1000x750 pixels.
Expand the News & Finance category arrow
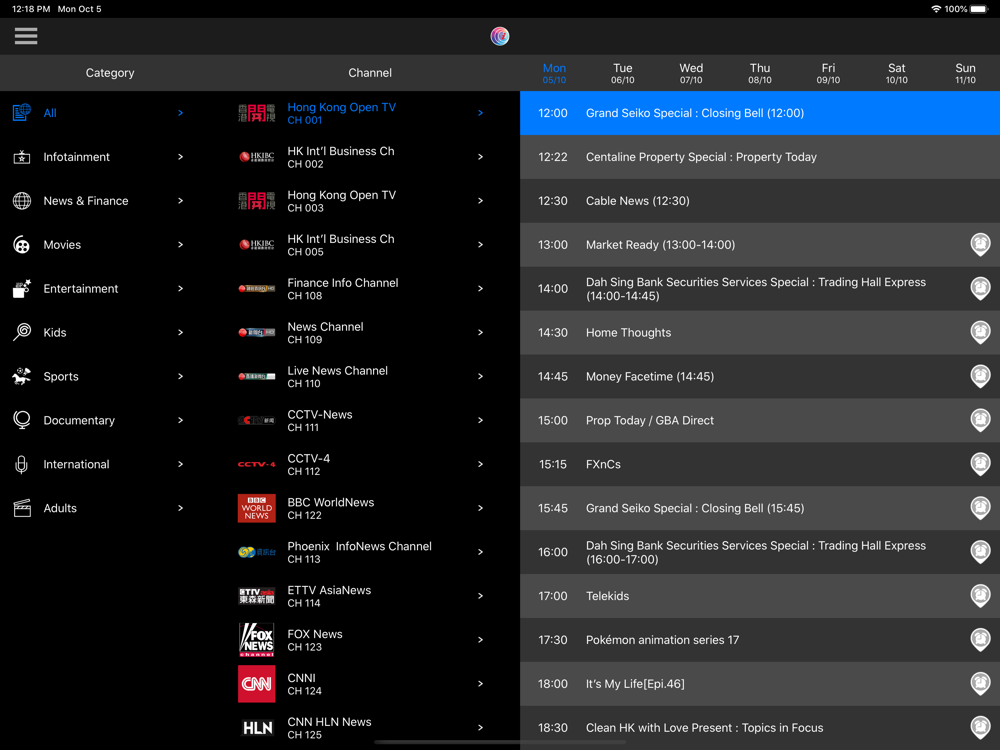coord(180,201)
